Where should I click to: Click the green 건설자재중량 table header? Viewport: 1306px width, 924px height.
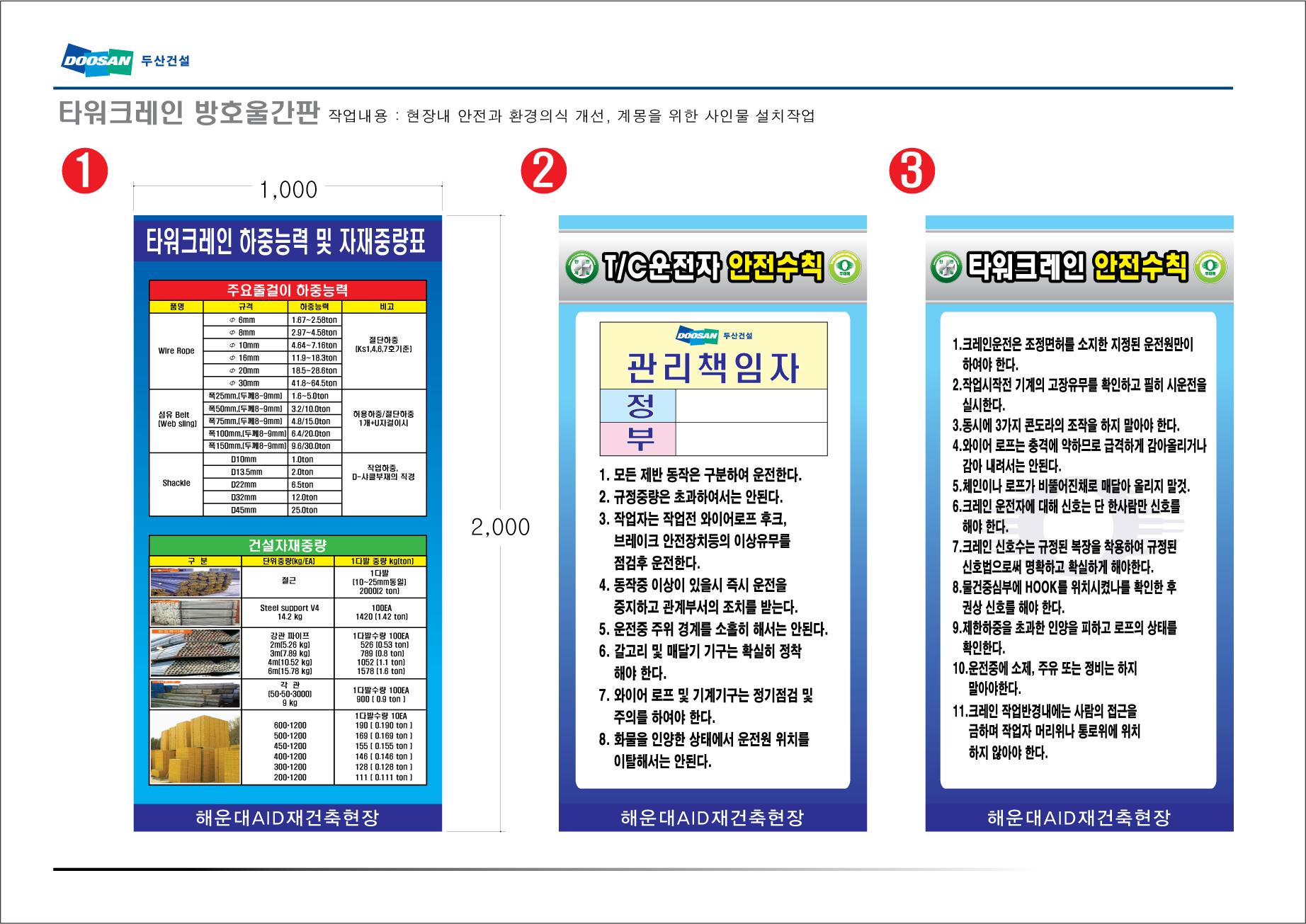[288, 546]
